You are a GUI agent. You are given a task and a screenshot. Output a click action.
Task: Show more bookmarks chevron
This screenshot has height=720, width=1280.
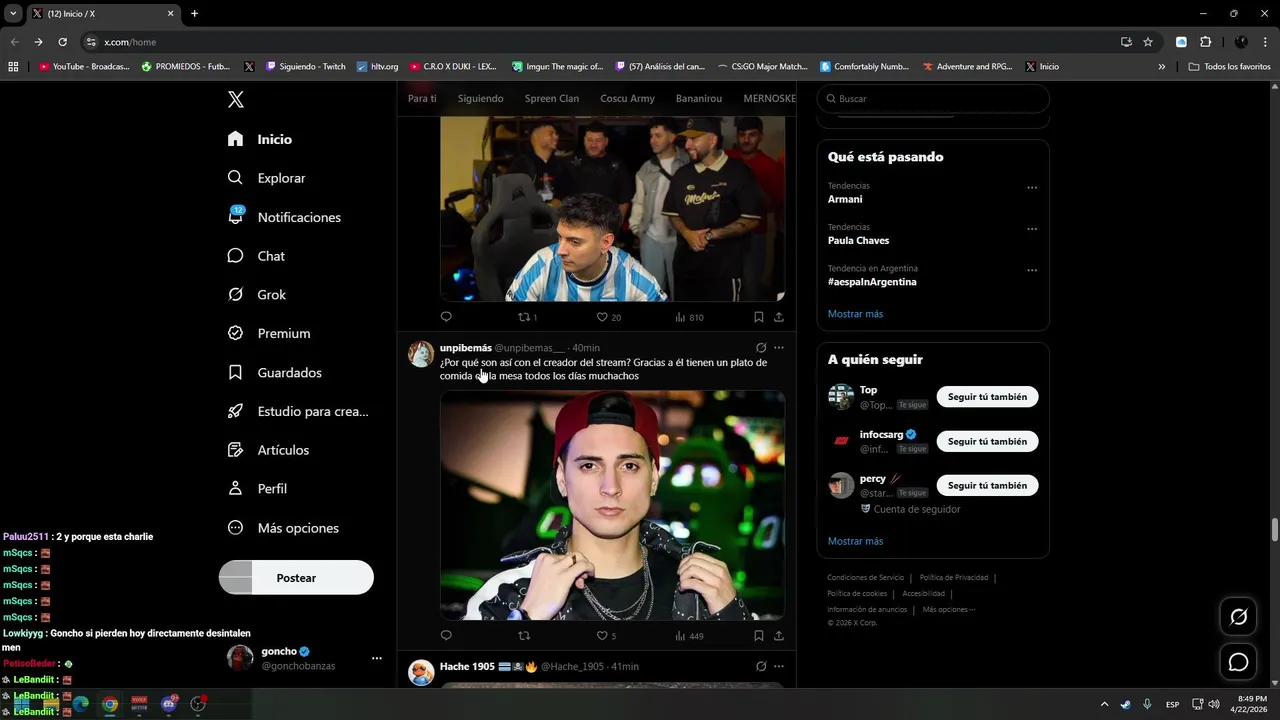tap(1161, 67)
